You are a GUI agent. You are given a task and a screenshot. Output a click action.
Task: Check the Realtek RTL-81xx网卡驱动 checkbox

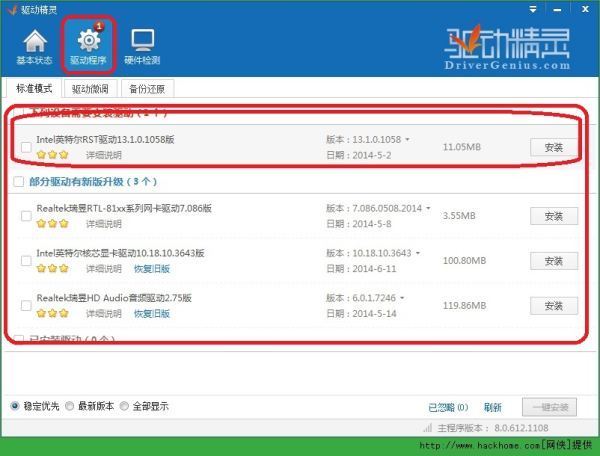26,216
